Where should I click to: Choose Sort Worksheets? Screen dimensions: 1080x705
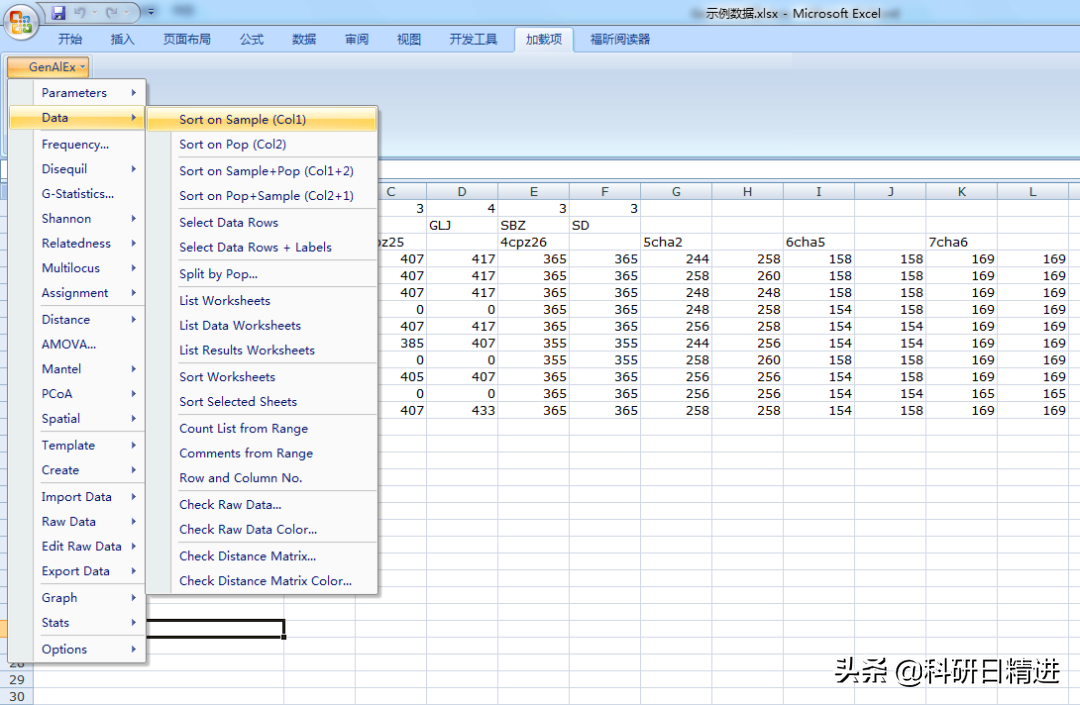tap(262, 377)
